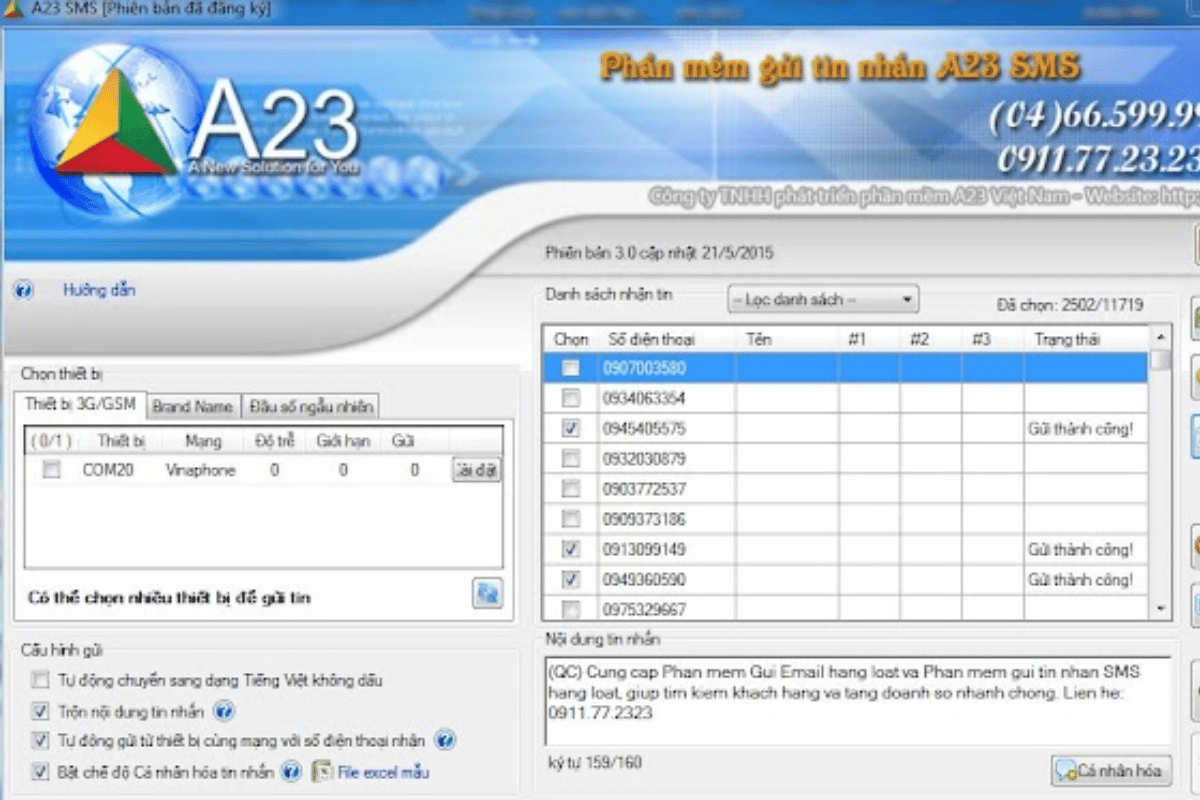
Task: Click the #2 column header
Action: click(x=931, y=340)
